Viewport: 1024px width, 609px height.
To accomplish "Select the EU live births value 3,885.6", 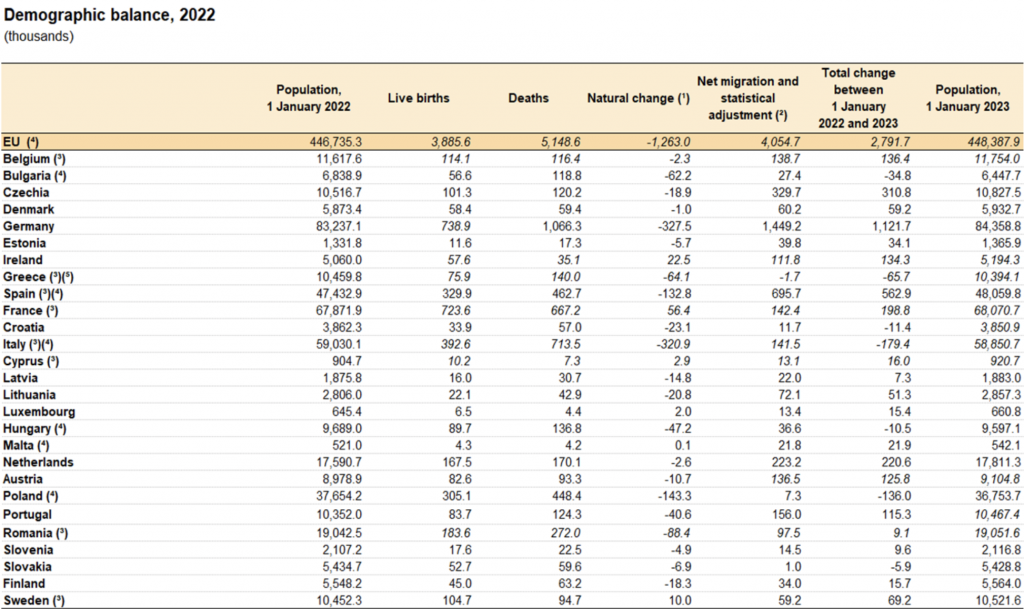I will tap(428, 142).
